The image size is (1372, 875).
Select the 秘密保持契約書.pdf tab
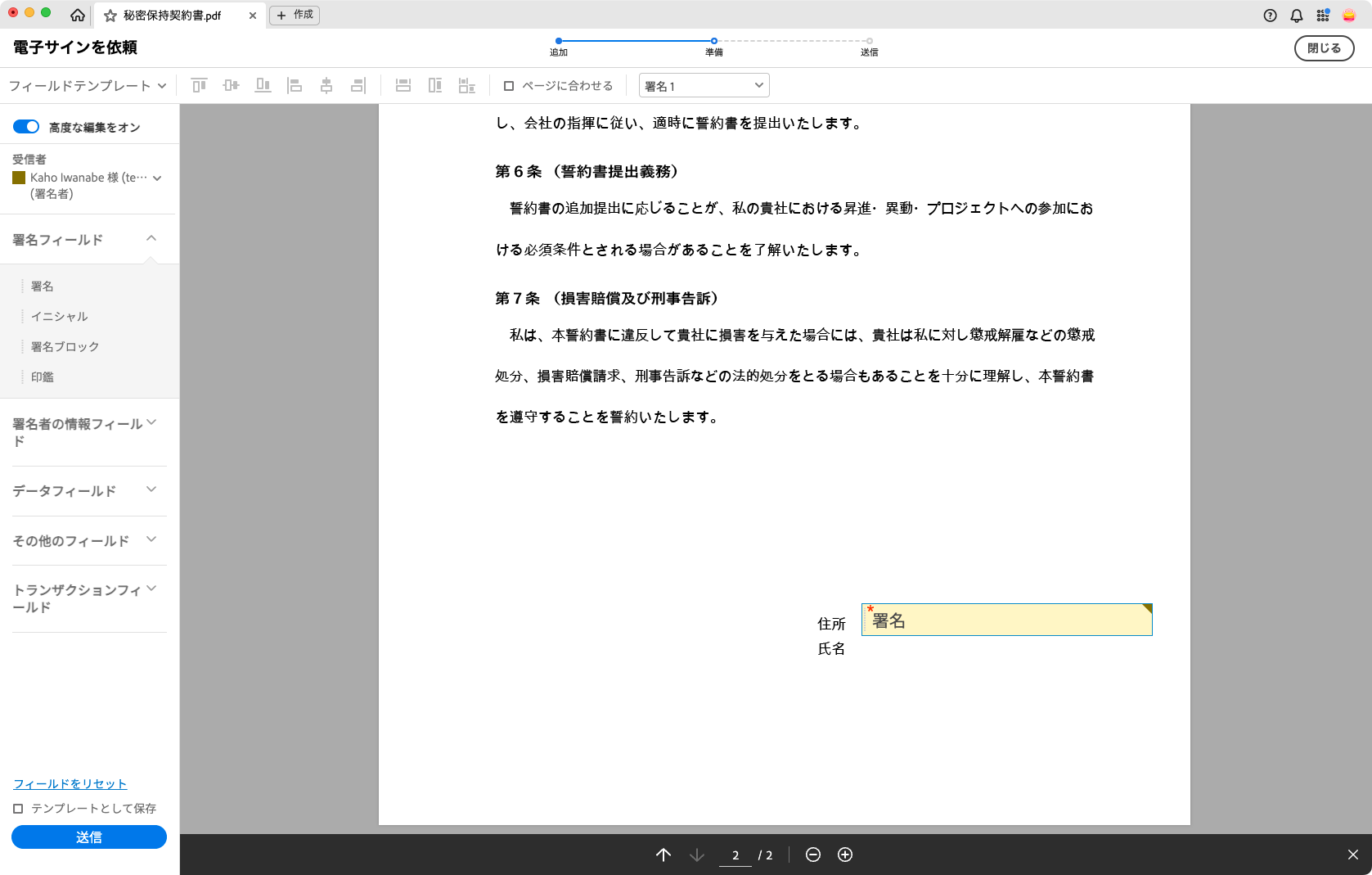(172, 16)
